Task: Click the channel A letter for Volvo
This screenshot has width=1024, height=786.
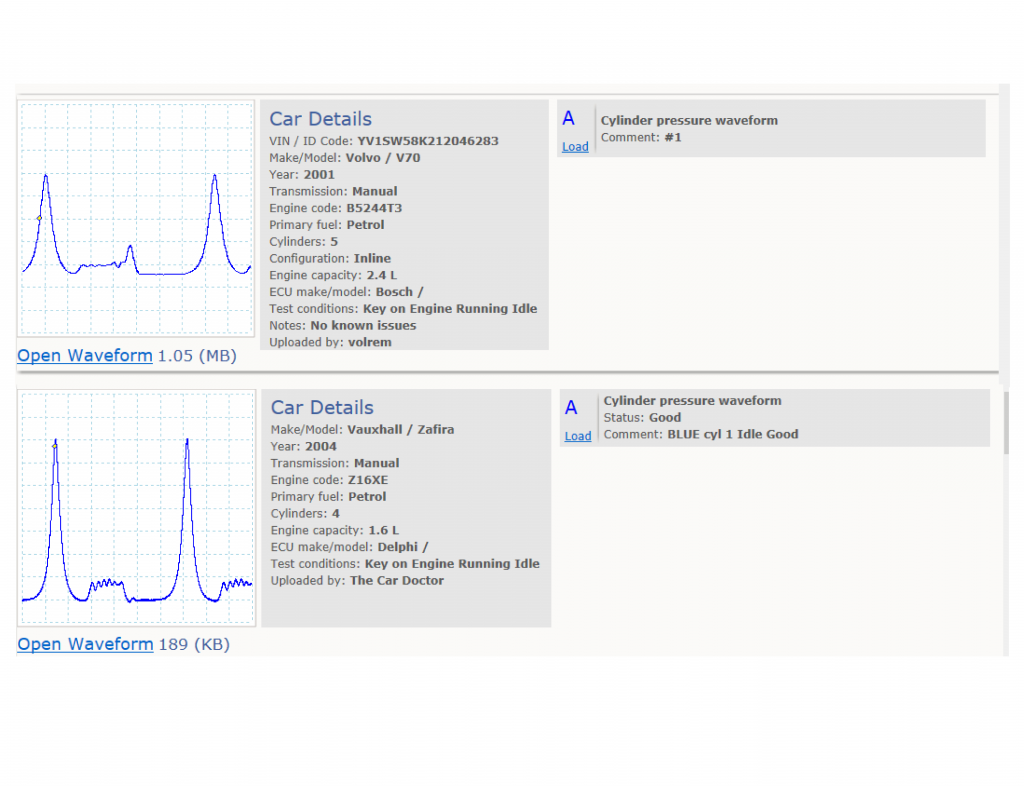Action: pos(569,118)
